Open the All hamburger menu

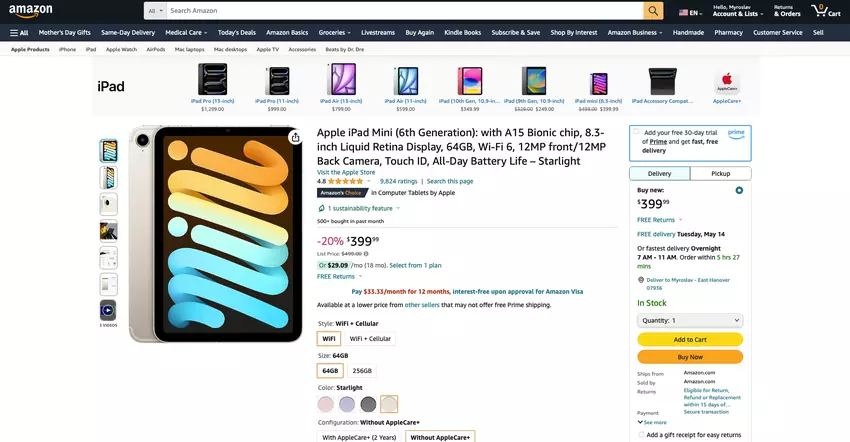[19, 32]
